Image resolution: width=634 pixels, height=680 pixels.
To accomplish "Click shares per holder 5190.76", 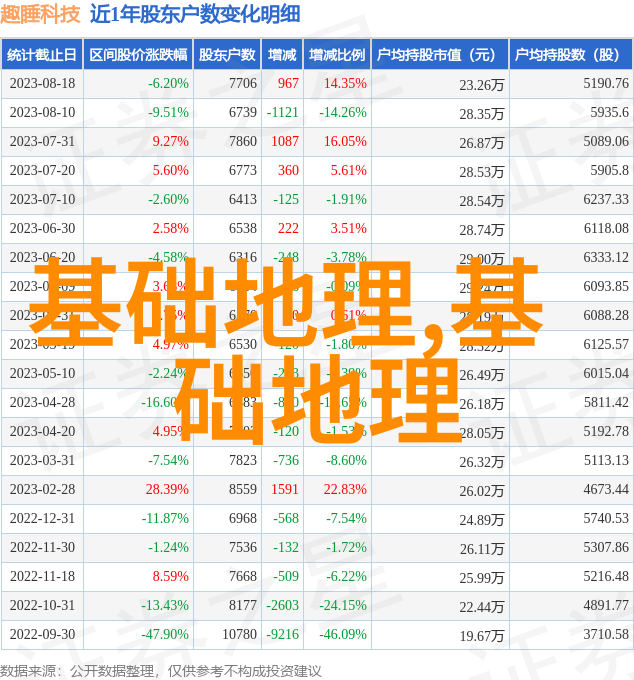I will (606, 83).
